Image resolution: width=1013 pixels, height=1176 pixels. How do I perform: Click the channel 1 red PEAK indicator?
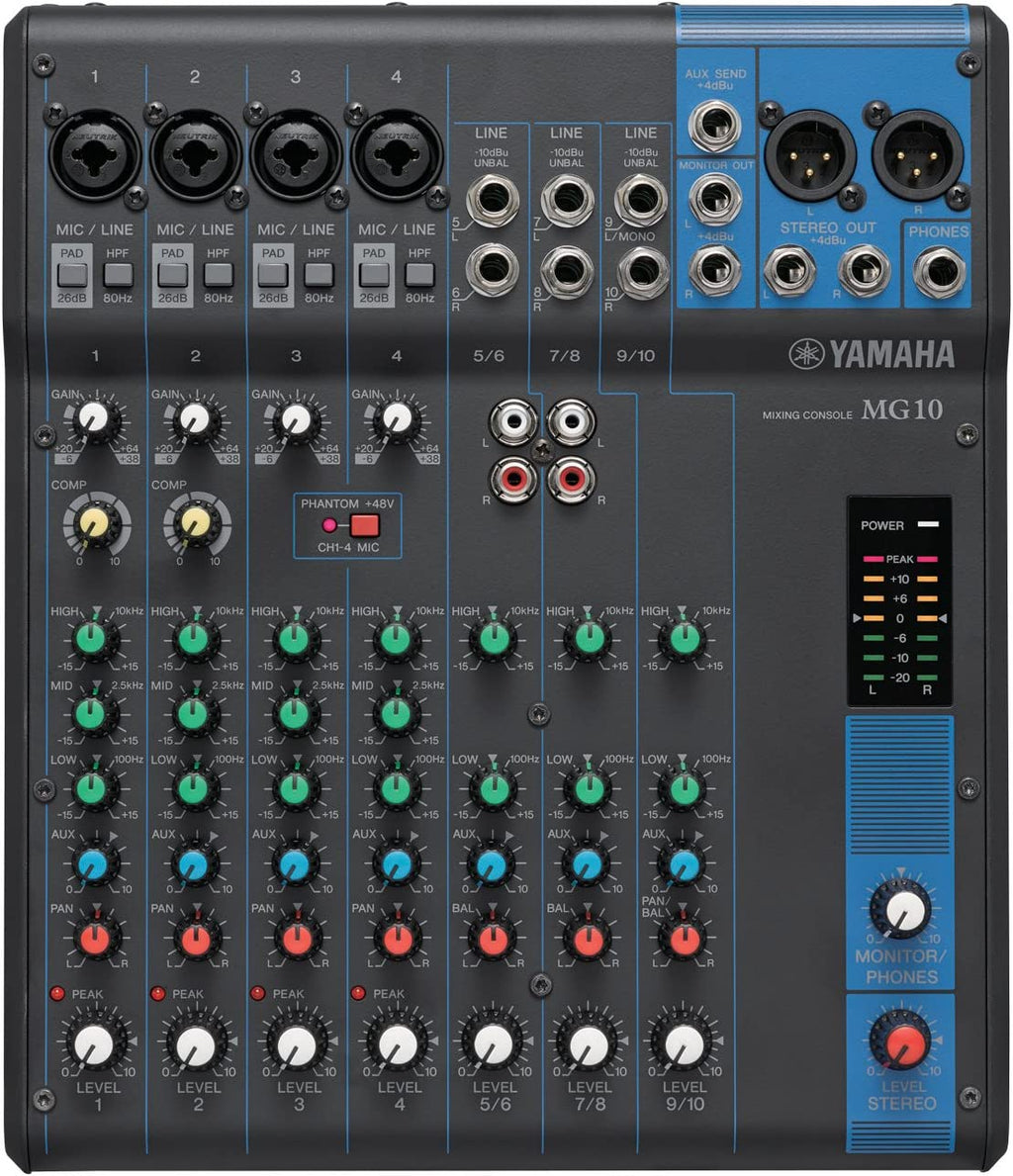[x=57, y=993]
